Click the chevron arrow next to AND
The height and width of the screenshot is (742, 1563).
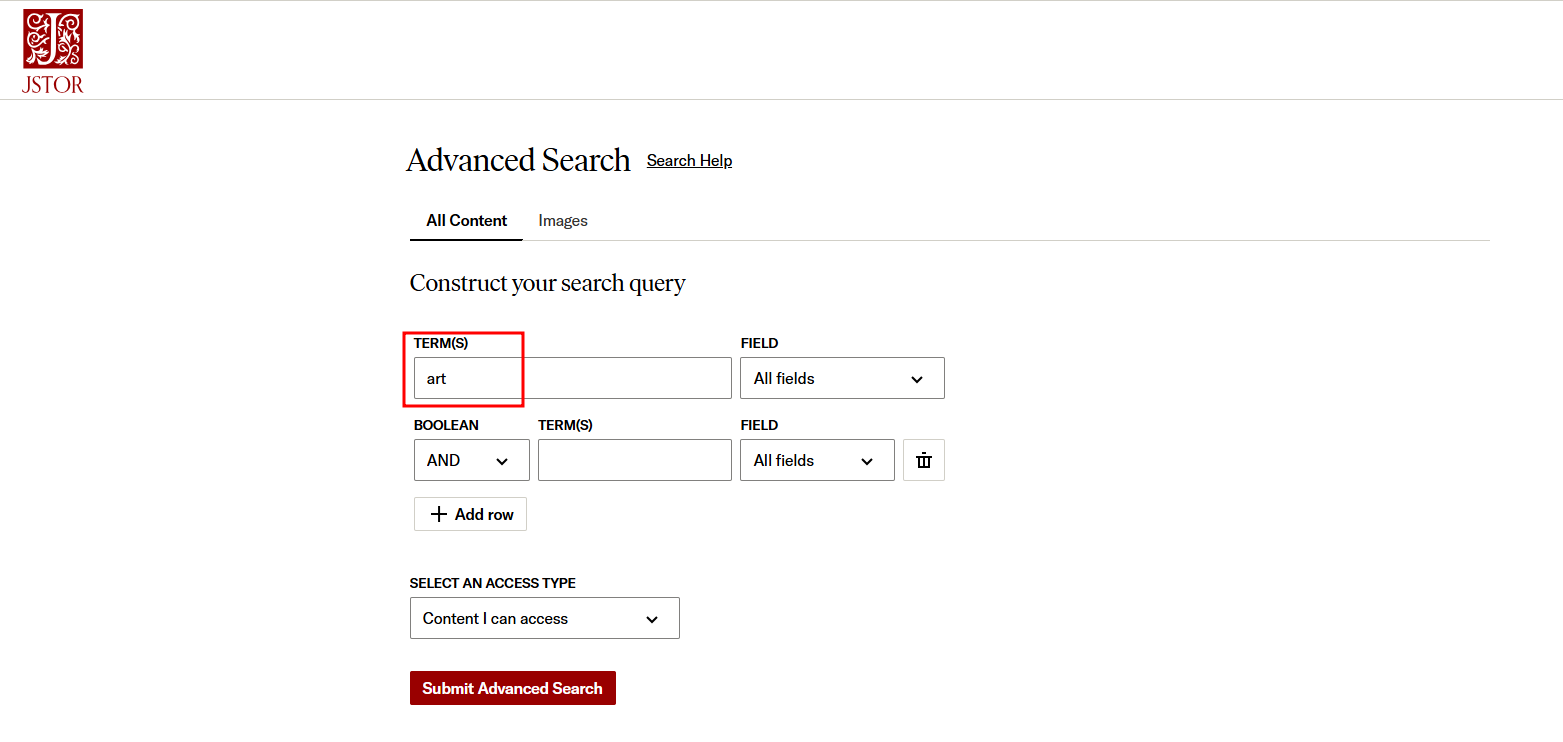point(502,461)
